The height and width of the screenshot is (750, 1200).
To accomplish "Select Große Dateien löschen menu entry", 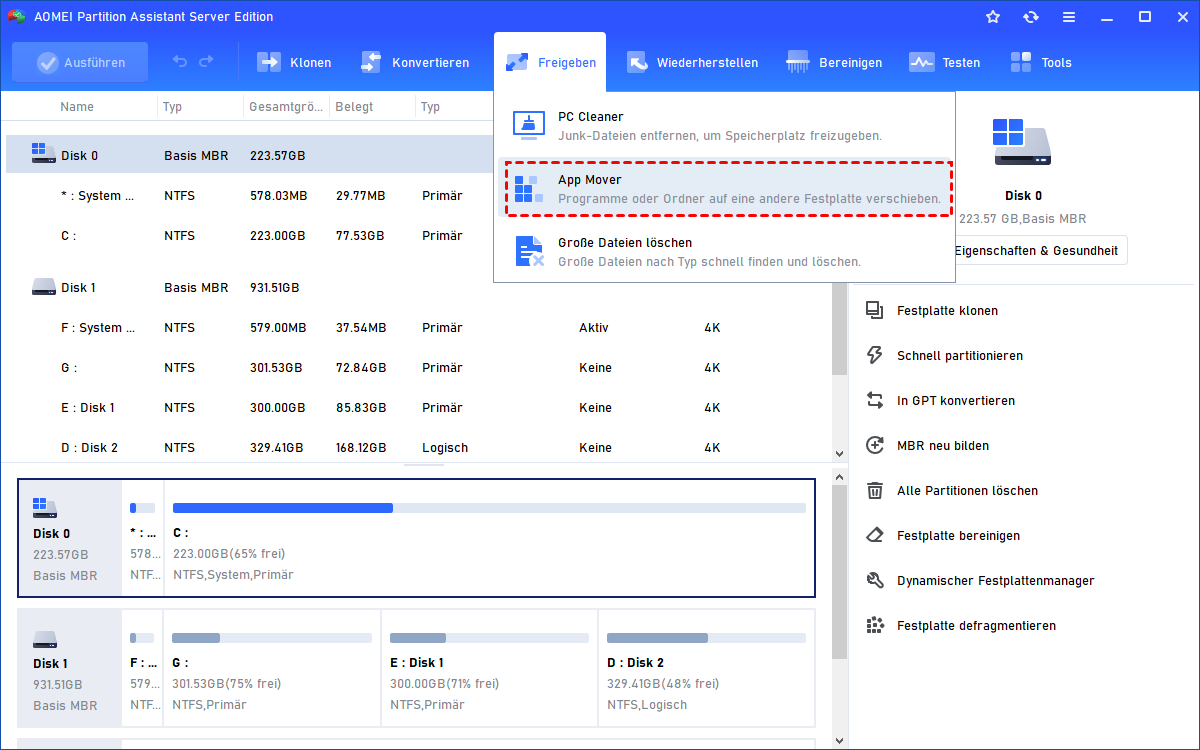I will click(725, 251).
